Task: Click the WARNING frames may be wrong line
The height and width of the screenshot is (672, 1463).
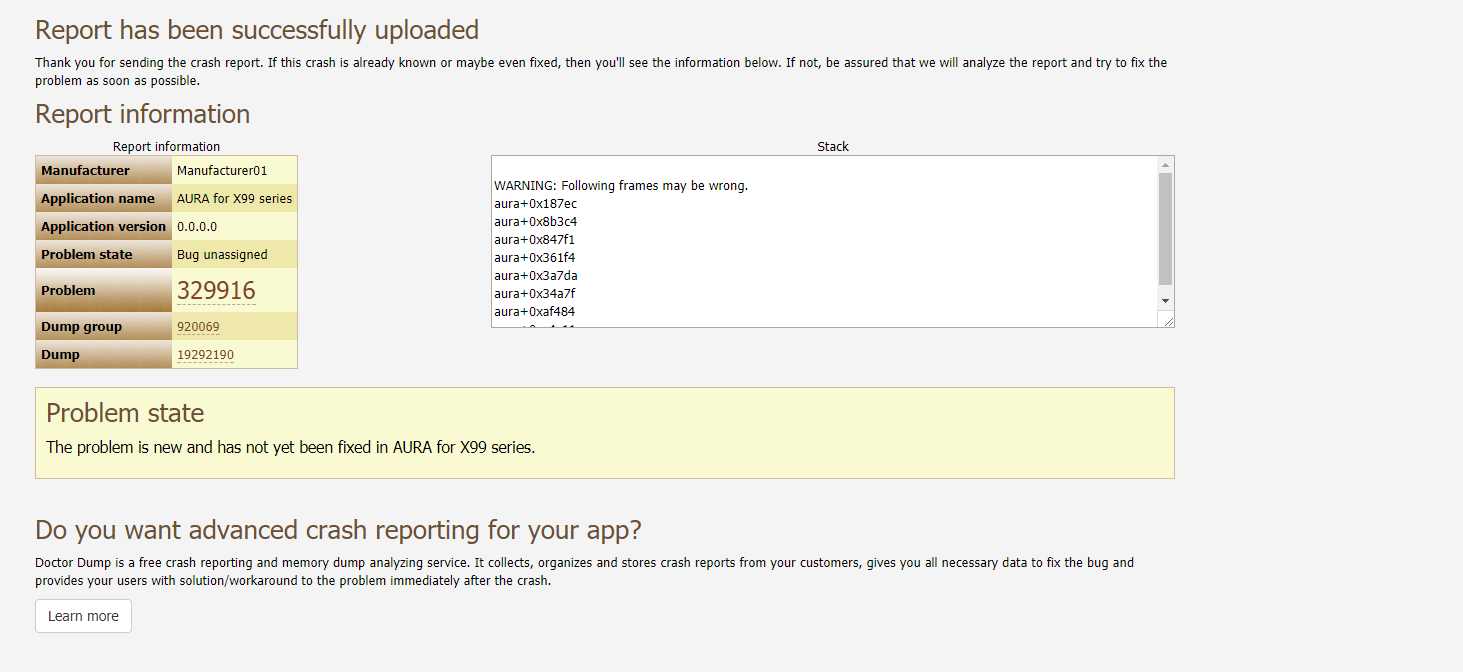Action: (x=621, y=186)
